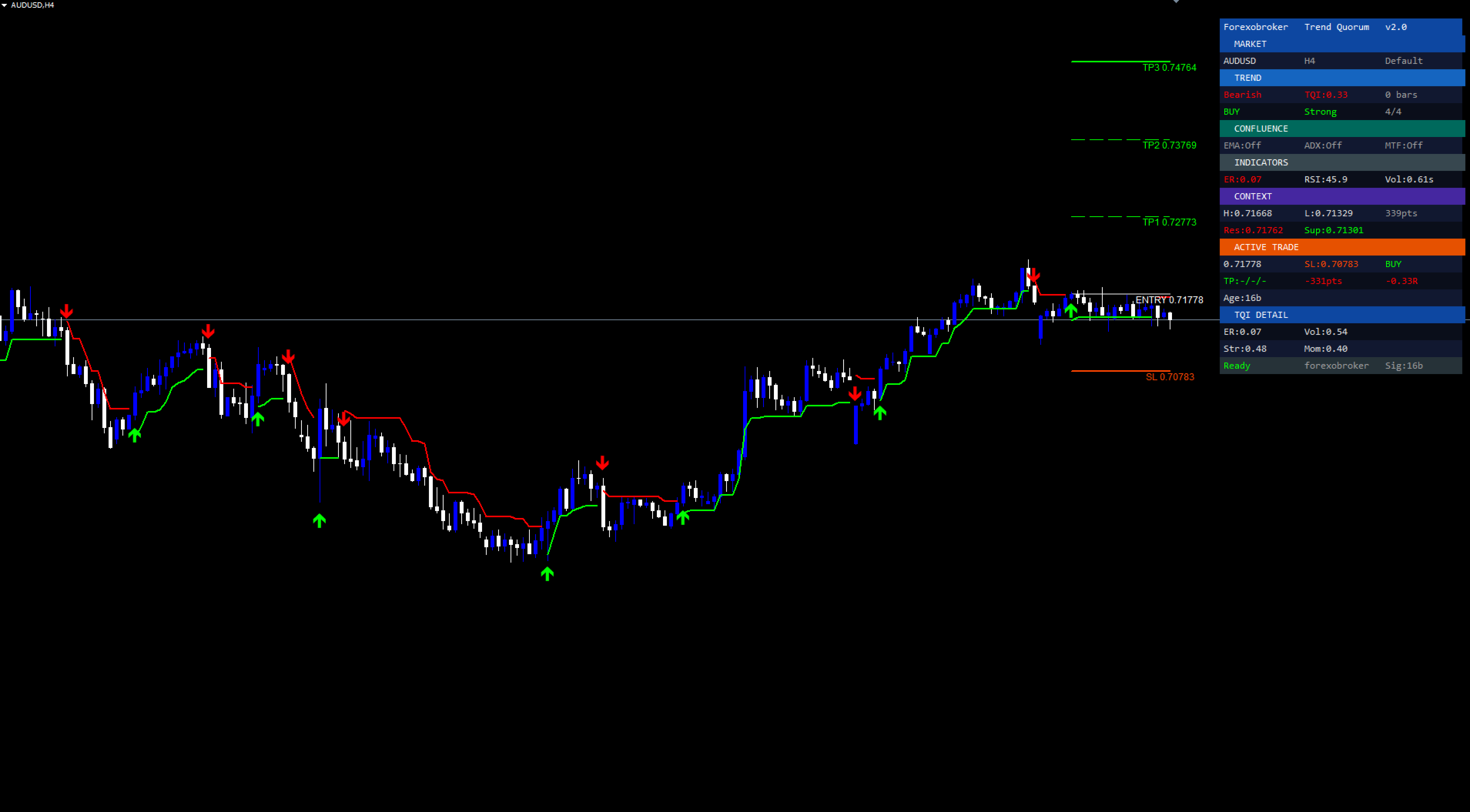Click the green TP3 0.74764 level marker
This screenshot has height=812, width=1470.
coord(1169,68)
